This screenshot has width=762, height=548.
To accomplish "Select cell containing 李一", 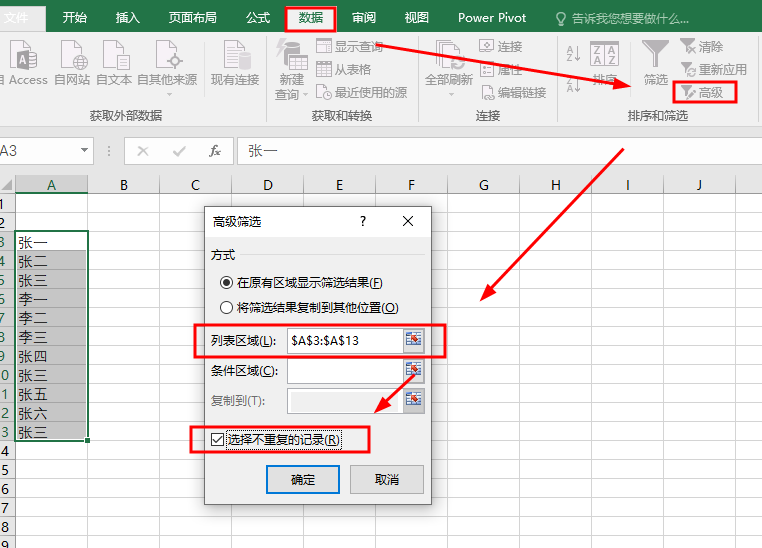I will pyautogui.click(x=52, y=299).
